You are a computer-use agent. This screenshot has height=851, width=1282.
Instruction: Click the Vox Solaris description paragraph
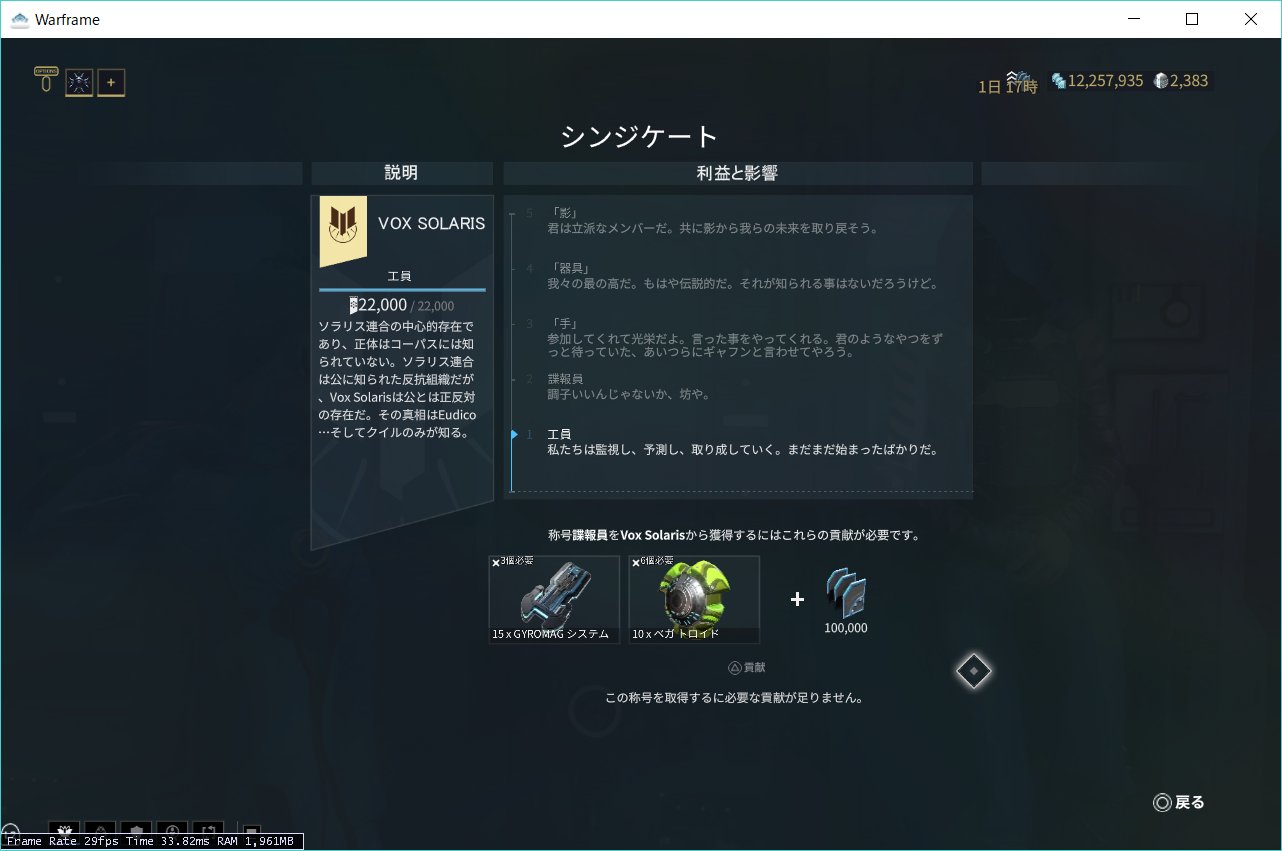397,380
